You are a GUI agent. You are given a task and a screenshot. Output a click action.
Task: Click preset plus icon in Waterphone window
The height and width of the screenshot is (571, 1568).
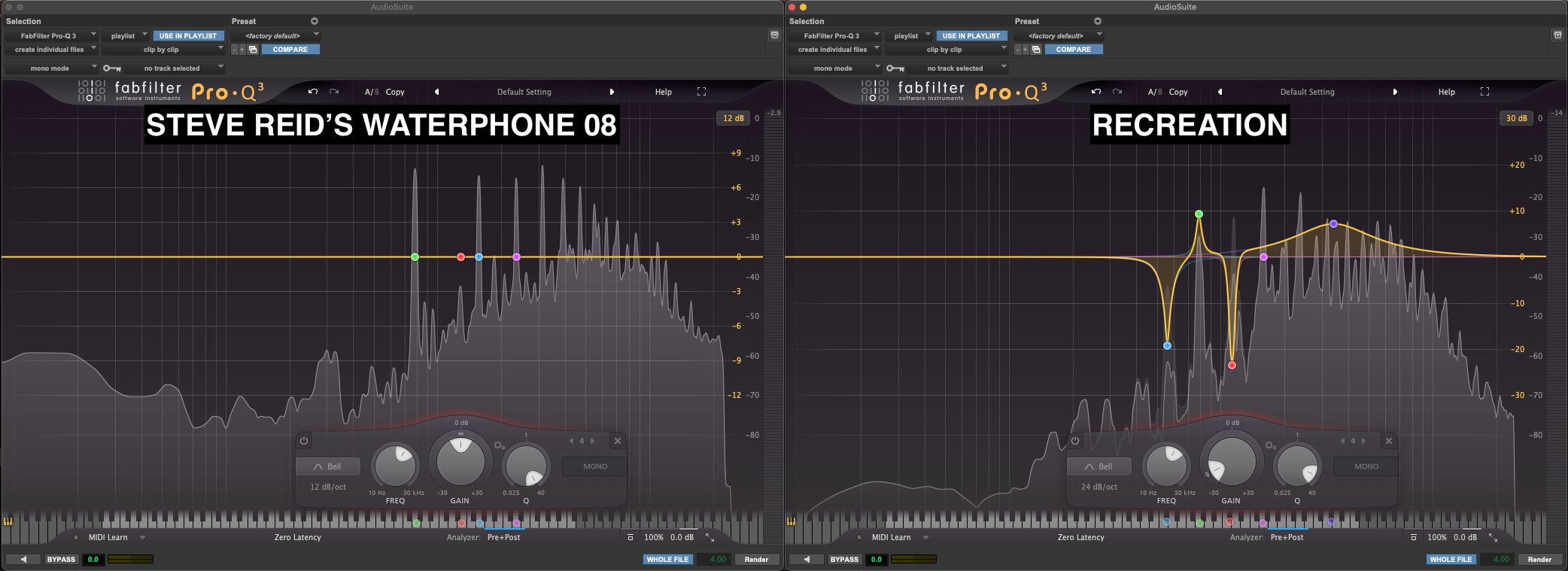click(x=242, y=50)
